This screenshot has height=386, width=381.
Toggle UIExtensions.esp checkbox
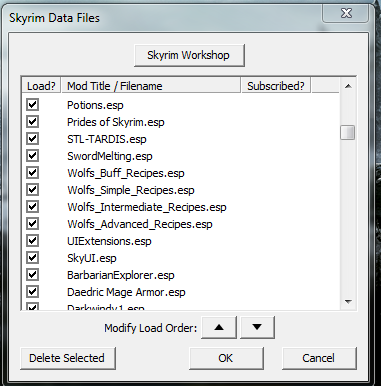click(32, 241)
